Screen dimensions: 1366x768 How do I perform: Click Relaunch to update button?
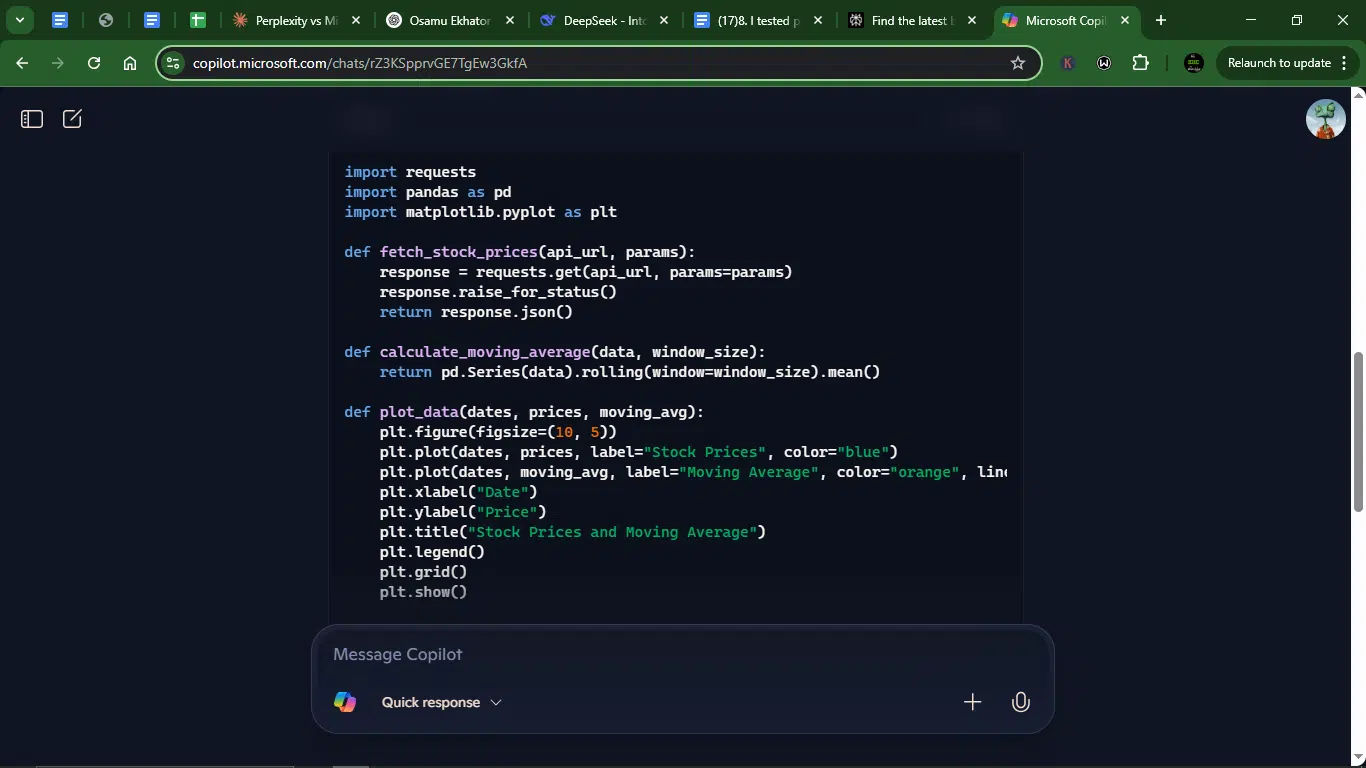click(1279, 63)
